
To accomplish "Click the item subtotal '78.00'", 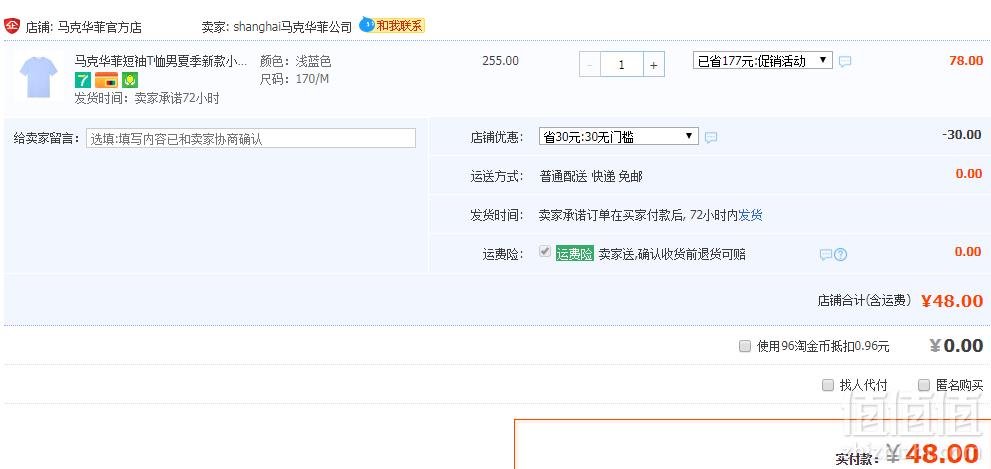I will pos(966,61).
